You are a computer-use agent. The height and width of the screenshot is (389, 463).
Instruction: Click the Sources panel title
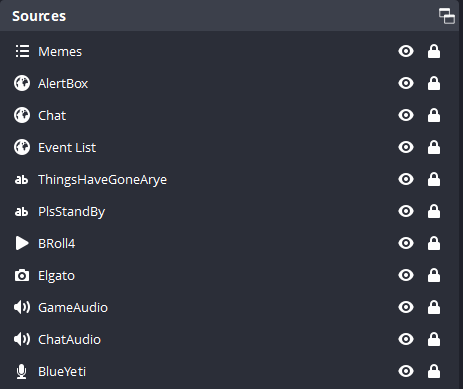(39, 16)
